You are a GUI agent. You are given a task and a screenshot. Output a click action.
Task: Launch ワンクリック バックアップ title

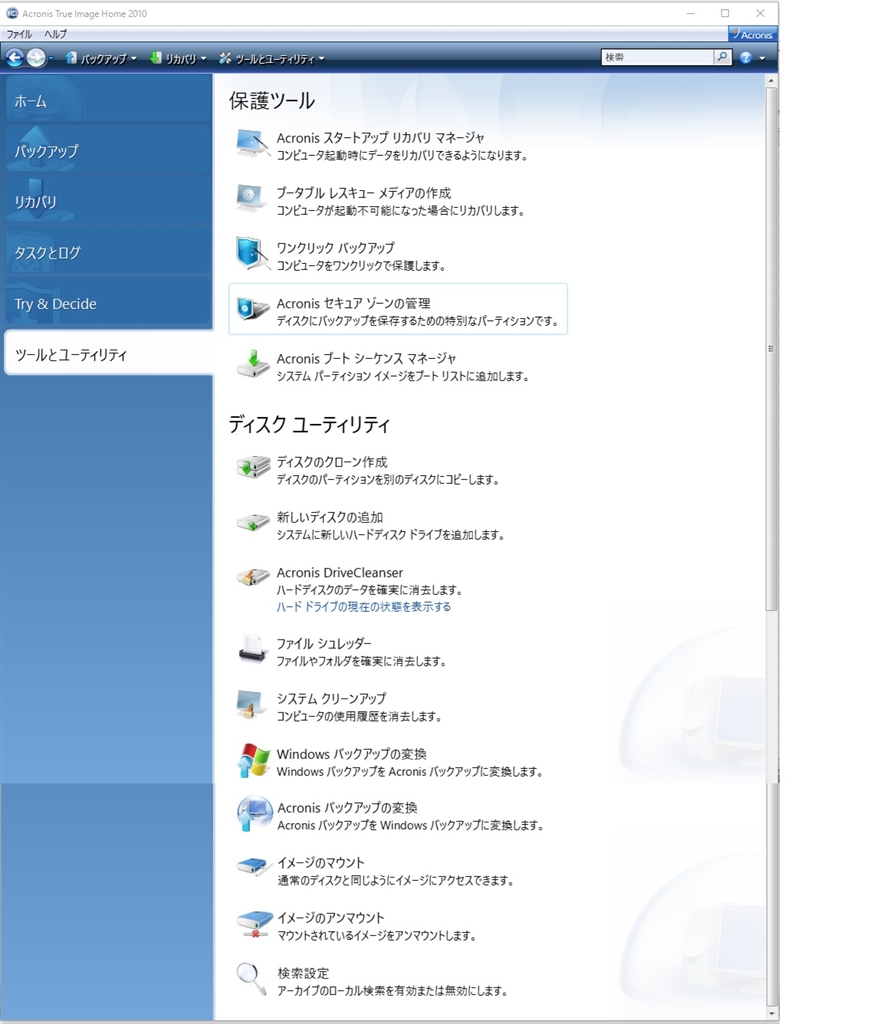(x=336, y=248)
